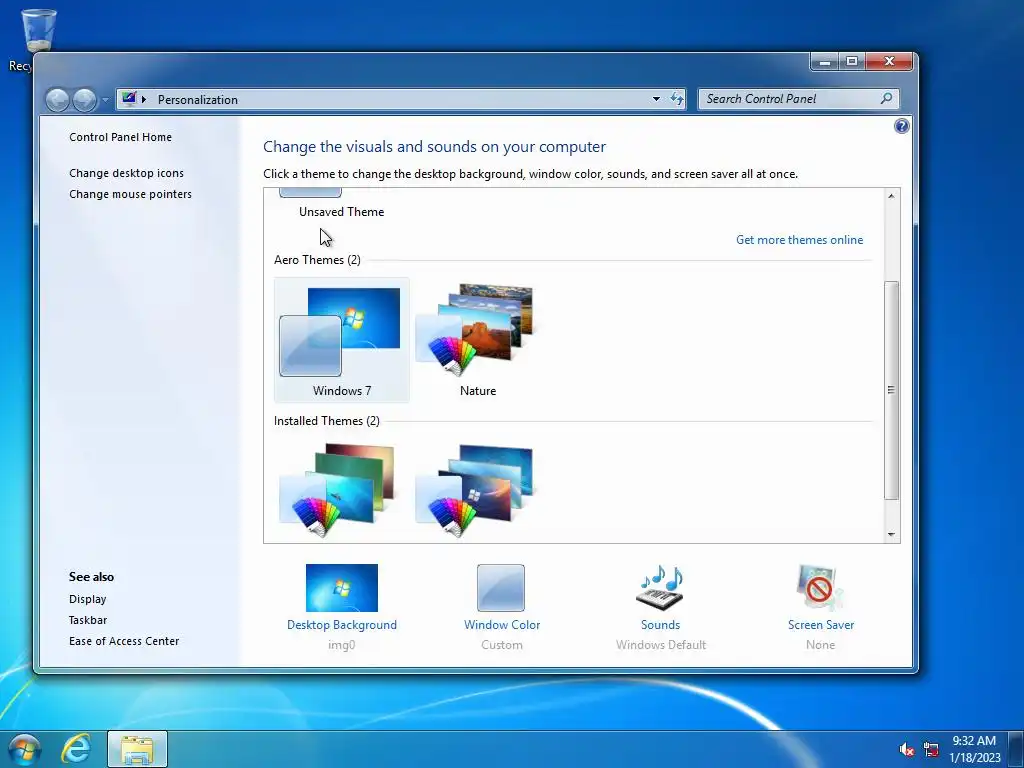Open the Sounds text link
Screen dimensions: 1024x768
(x=660, y=625)
